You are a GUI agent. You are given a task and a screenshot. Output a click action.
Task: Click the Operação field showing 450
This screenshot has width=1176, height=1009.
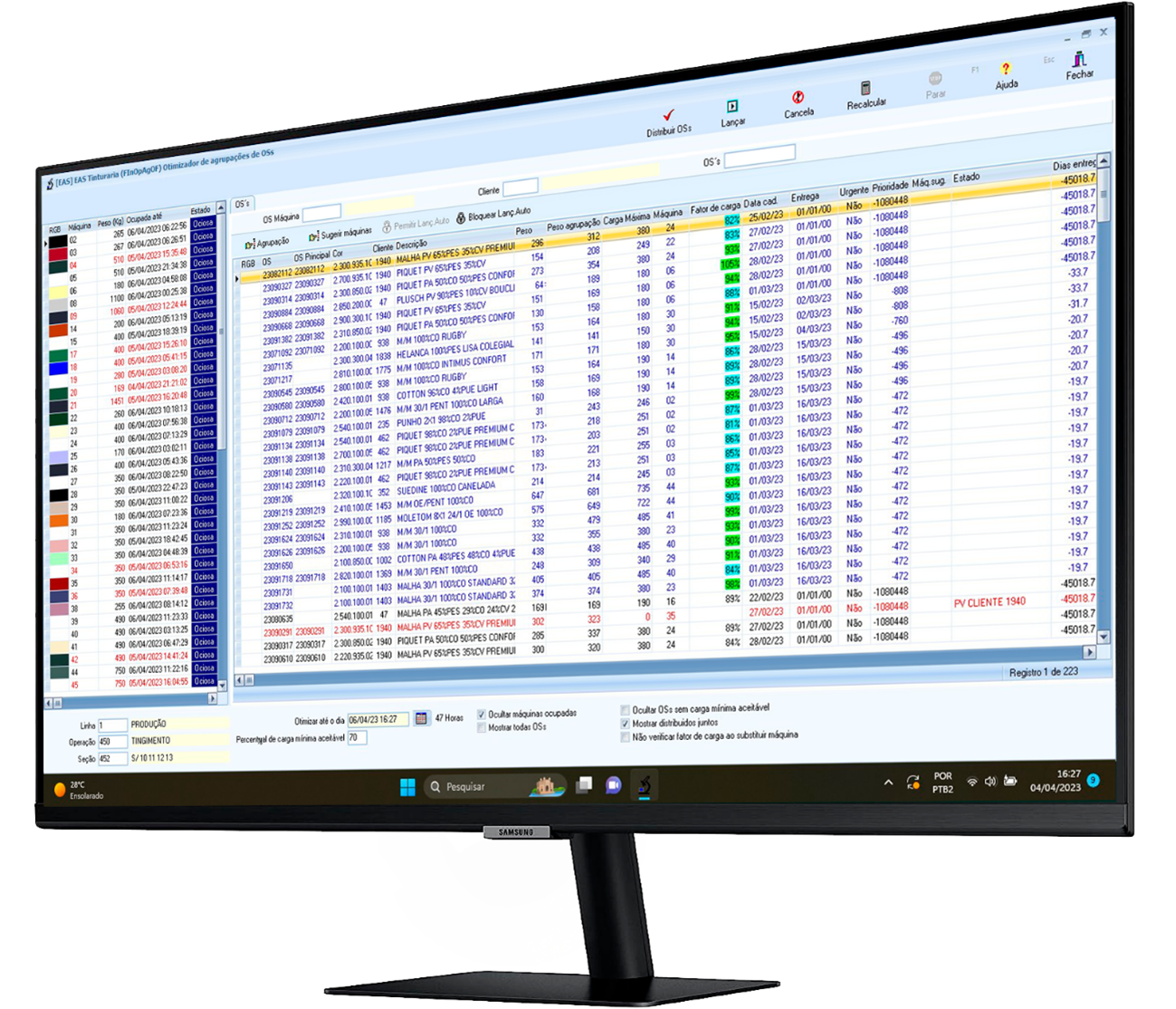(x=112, y=742)
